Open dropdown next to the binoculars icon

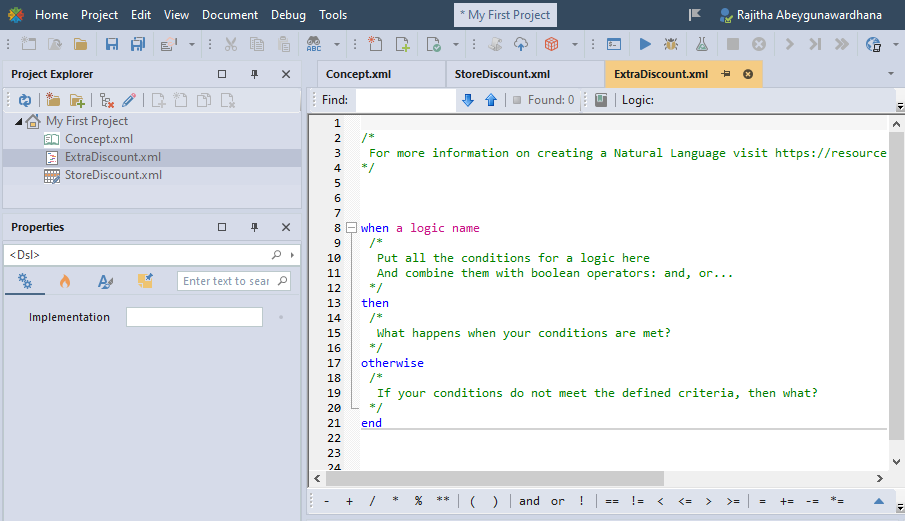pos(336,44)
